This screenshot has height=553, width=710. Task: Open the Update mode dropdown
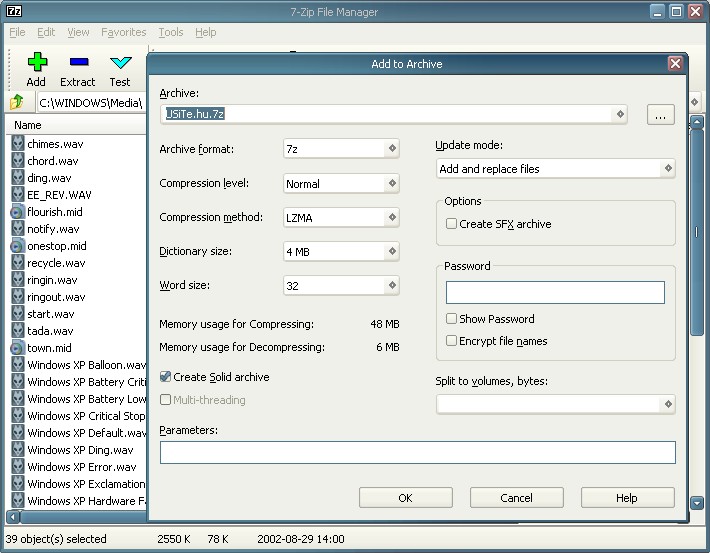(x=555, y=169)
